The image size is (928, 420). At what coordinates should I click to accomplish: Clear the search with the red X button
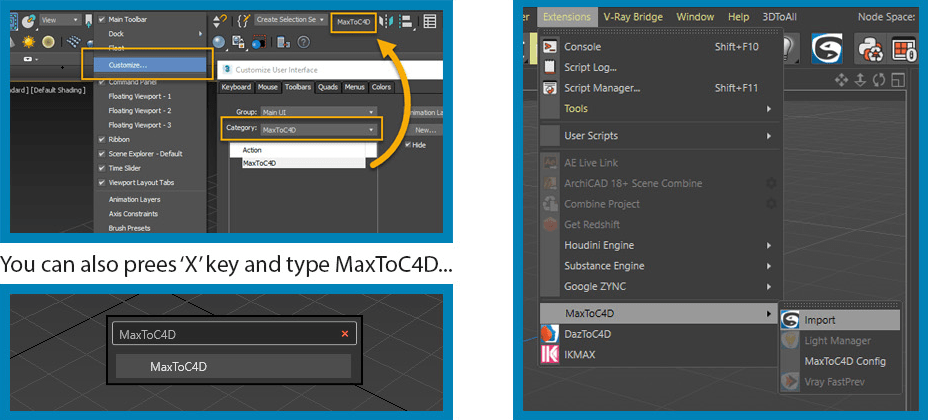(345, 334)
